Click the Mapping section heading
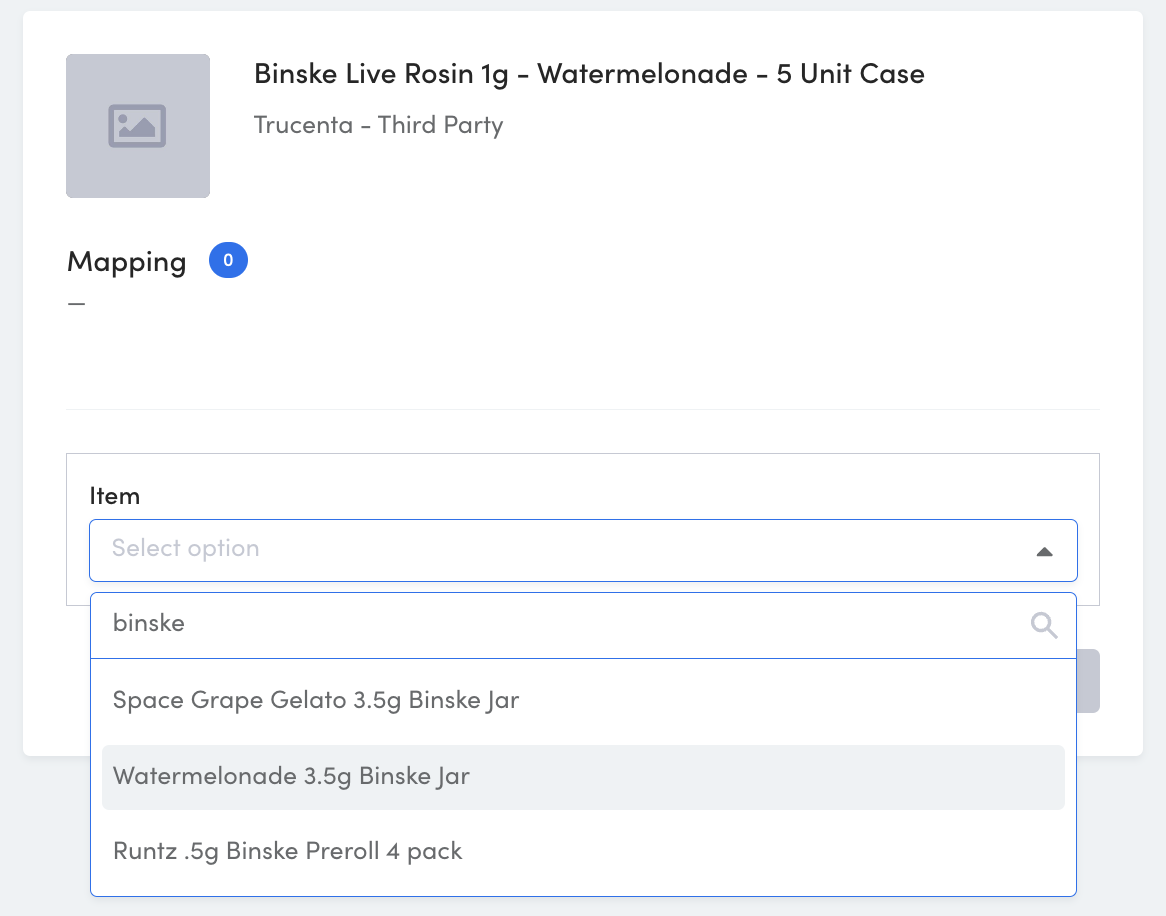Screen dimensions: 1166x916 click(126, 262)
